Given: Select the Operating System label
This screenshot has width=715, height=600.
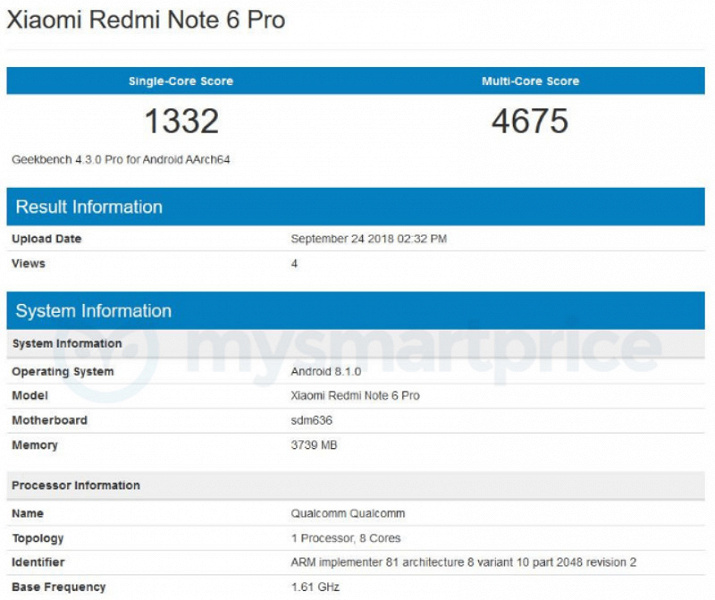Looking at the screenshot, I should [x=63, y=372].
